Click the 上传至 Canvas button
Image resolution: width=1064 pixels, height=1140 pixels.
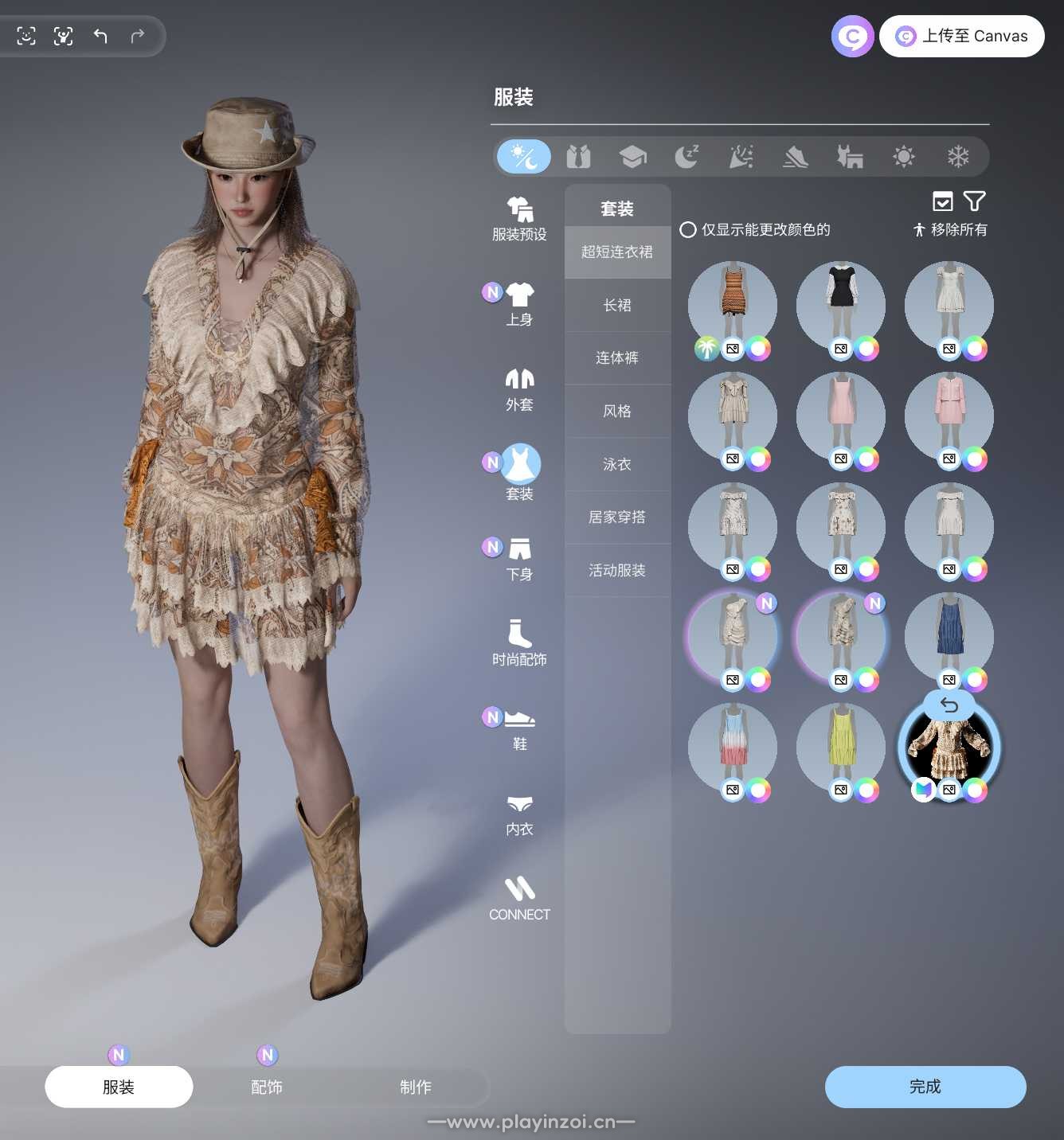click(962, 36)
